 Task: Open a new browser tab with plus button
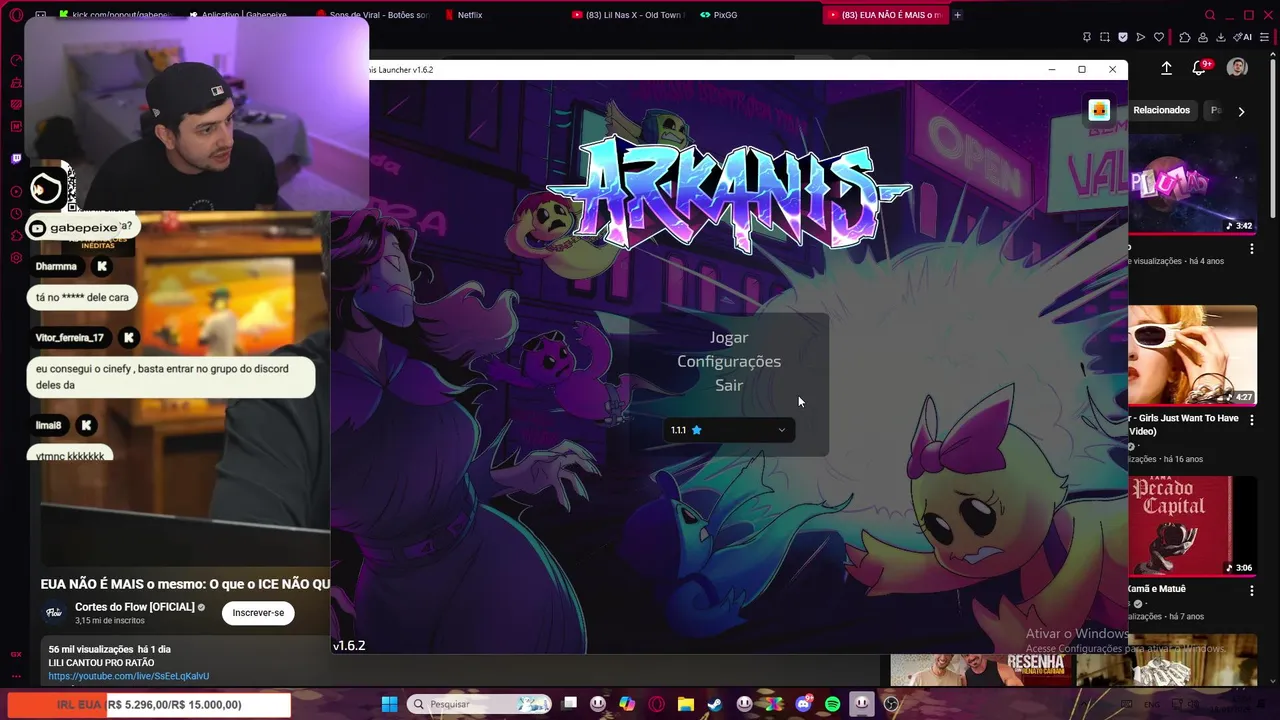tap(957, 15)
